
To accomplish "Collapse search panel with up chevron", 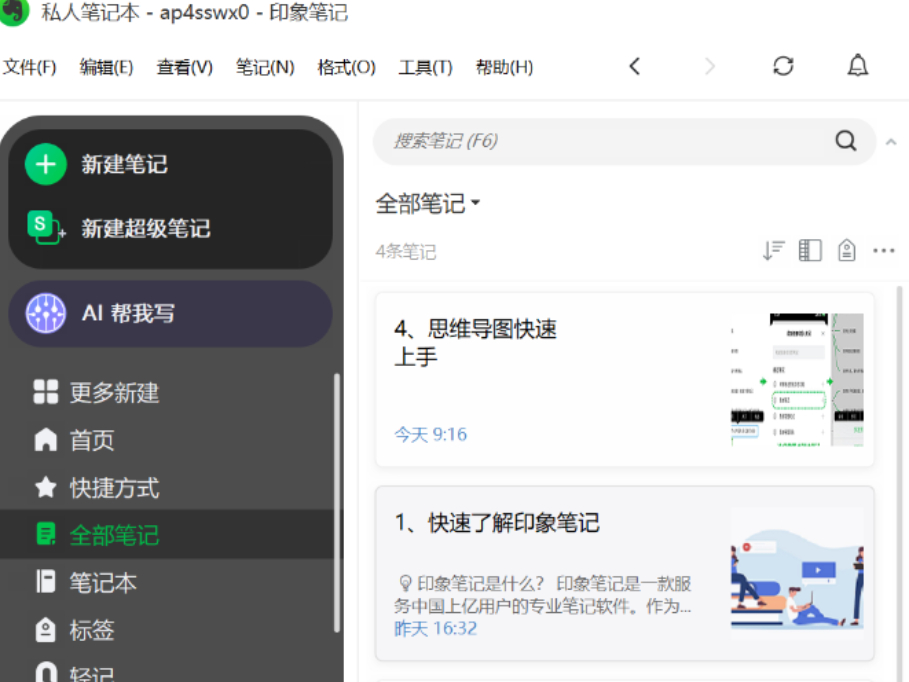I will point(891,142).
